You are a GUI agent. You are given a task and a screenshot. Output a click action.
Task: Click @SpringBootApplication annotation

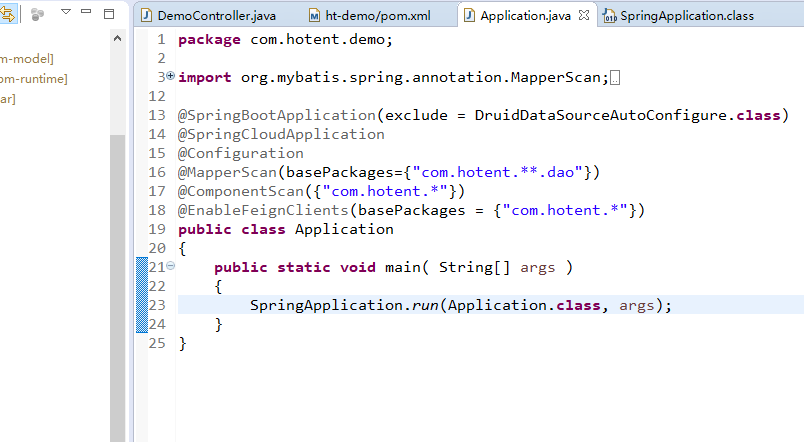[277, 115]
